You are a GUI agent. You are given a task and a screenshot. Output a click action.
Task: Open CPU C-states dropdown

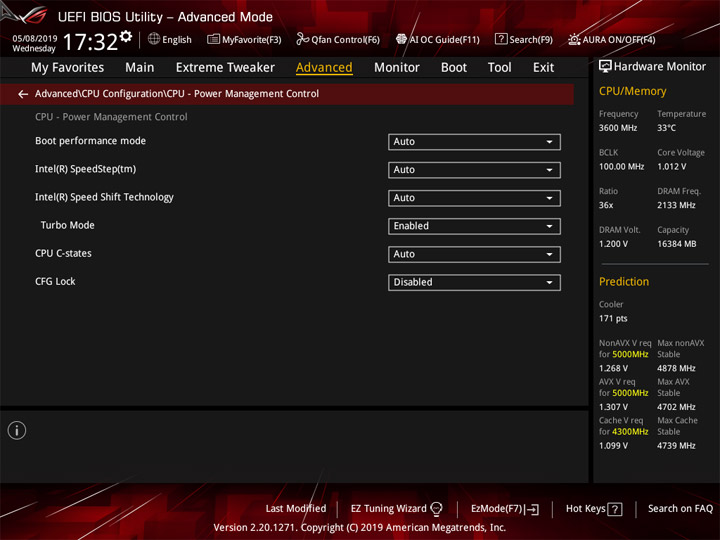(x=474, y=254)
